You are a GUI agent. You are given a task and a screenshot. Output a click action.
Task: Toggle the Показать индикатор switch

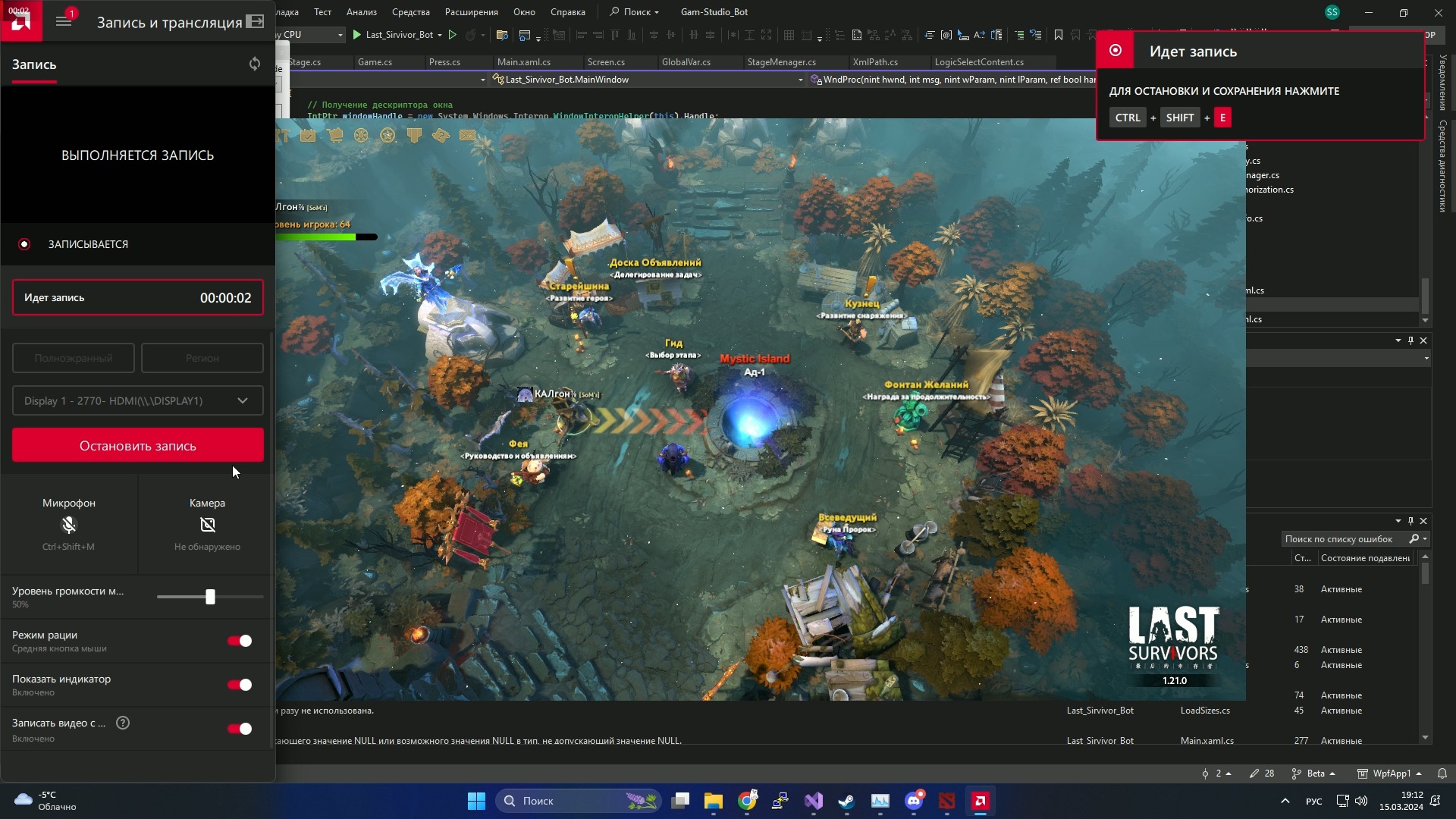[240, 685]
